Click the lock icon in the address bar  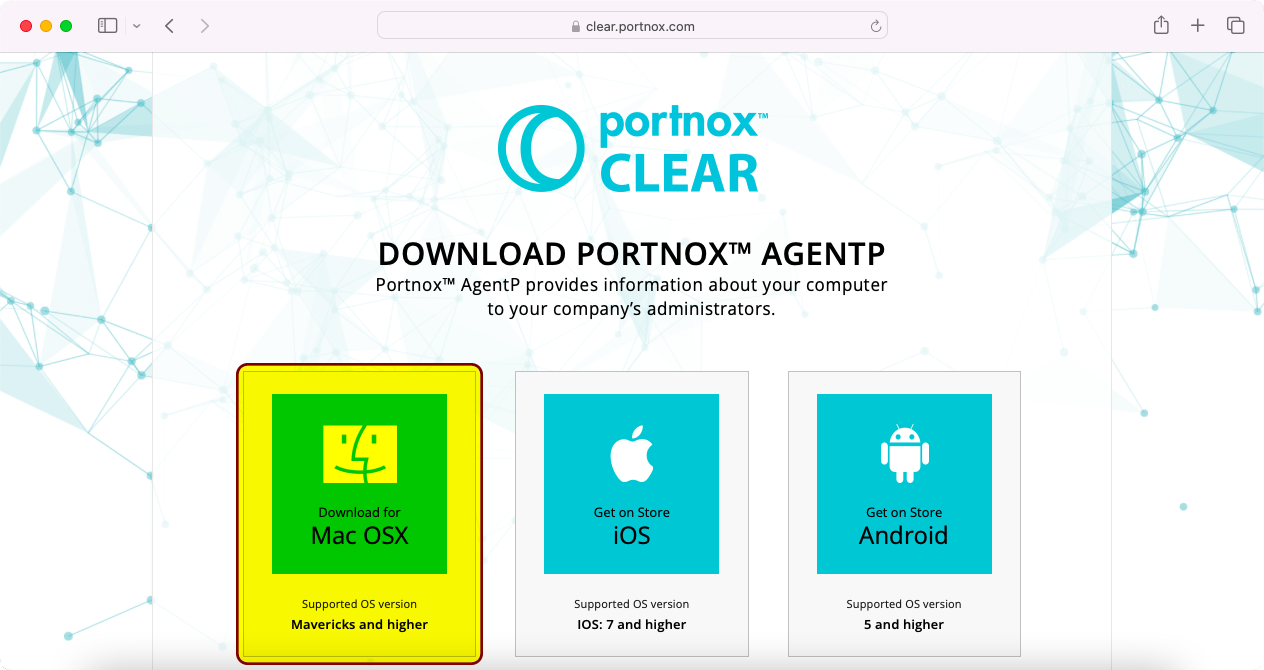(575, 27)
